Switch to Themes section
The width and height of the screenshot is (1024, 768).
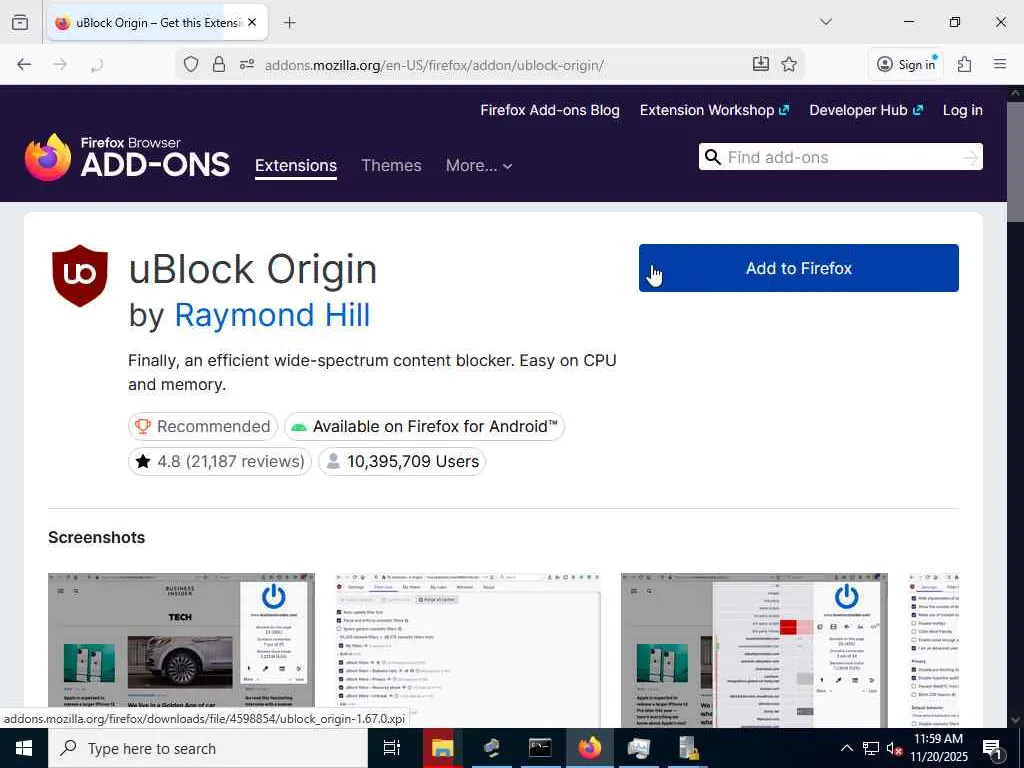(391, 166)
